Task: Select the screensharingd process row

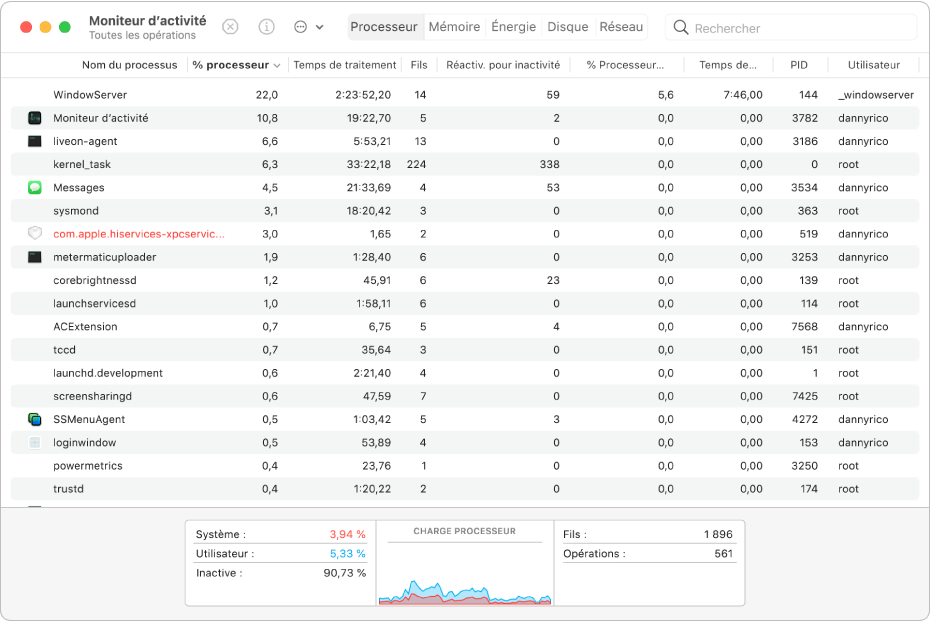Action: coord(465,396)
